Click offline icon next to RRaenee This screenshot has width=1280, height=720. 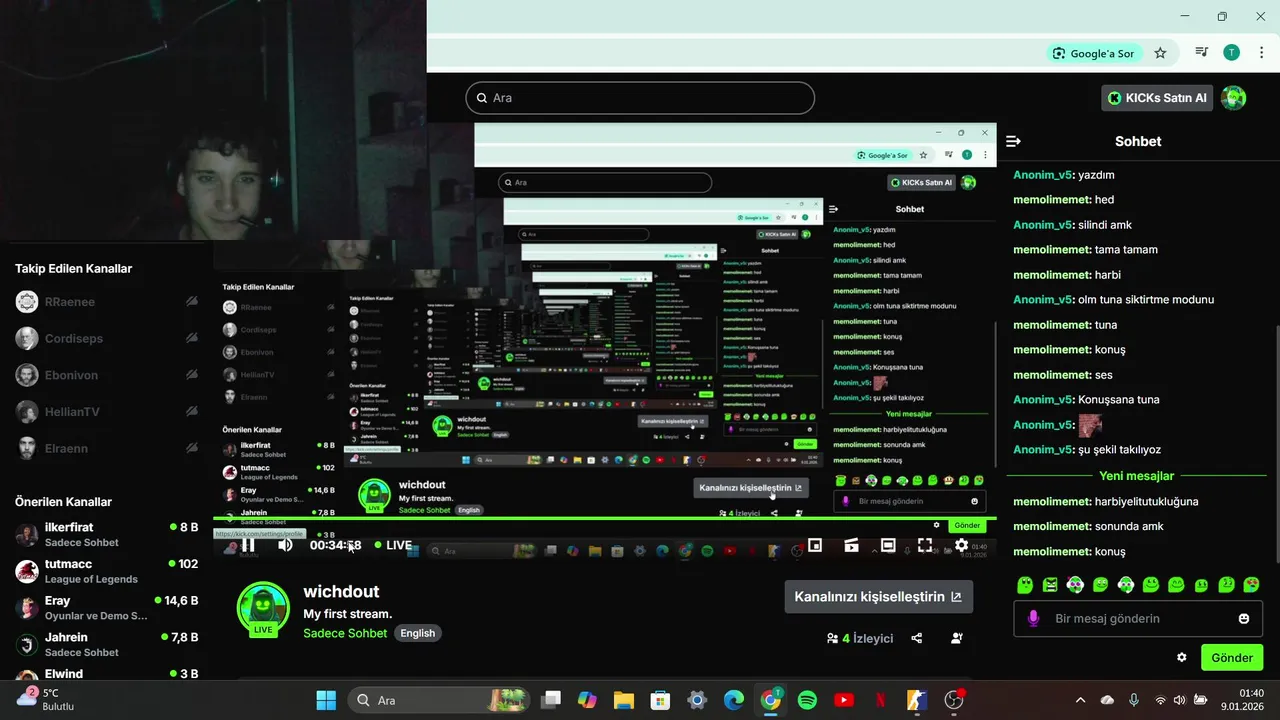(x=191, y=301)
